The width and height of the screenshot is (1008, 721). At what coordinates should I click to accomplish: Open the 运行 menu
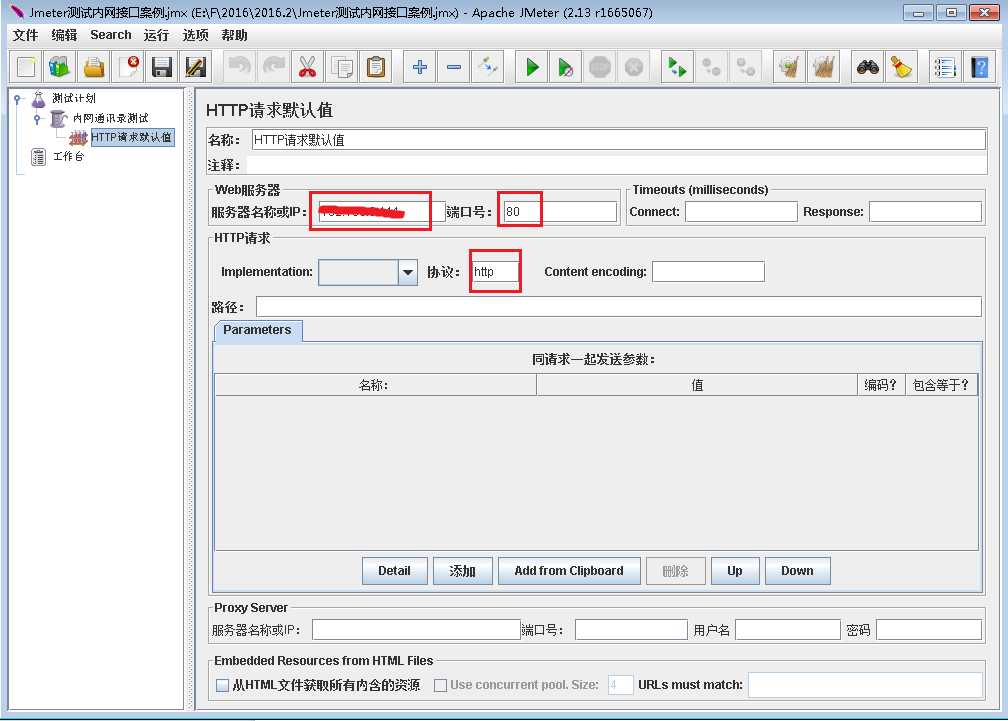156,35
